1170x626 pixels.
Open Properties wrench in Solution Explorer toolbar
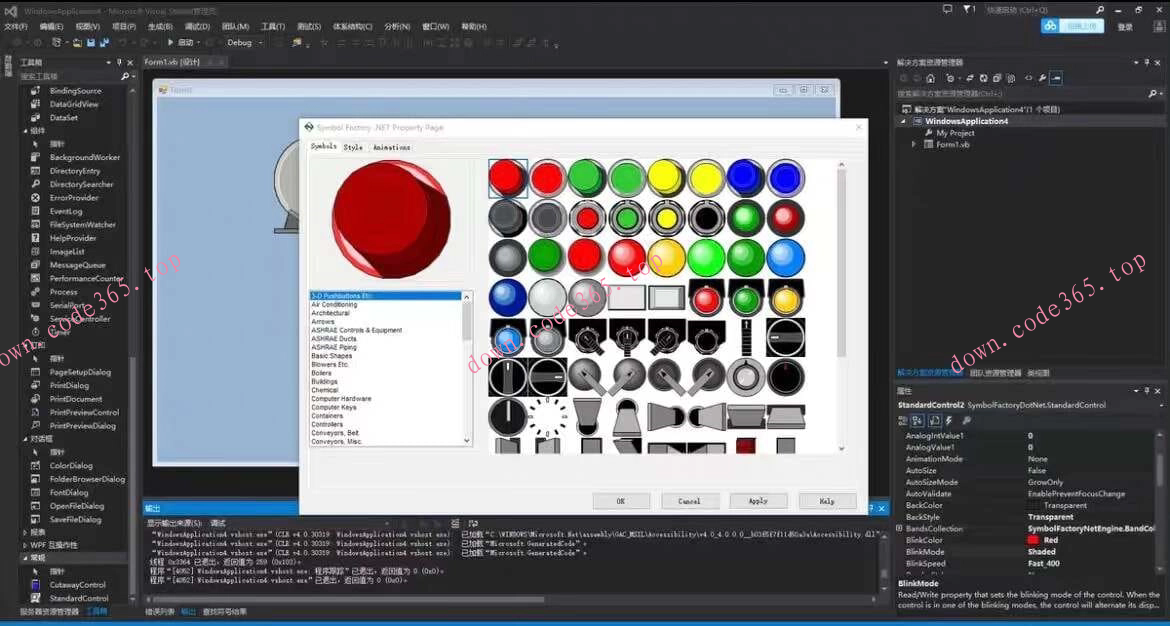(1042, 78)
